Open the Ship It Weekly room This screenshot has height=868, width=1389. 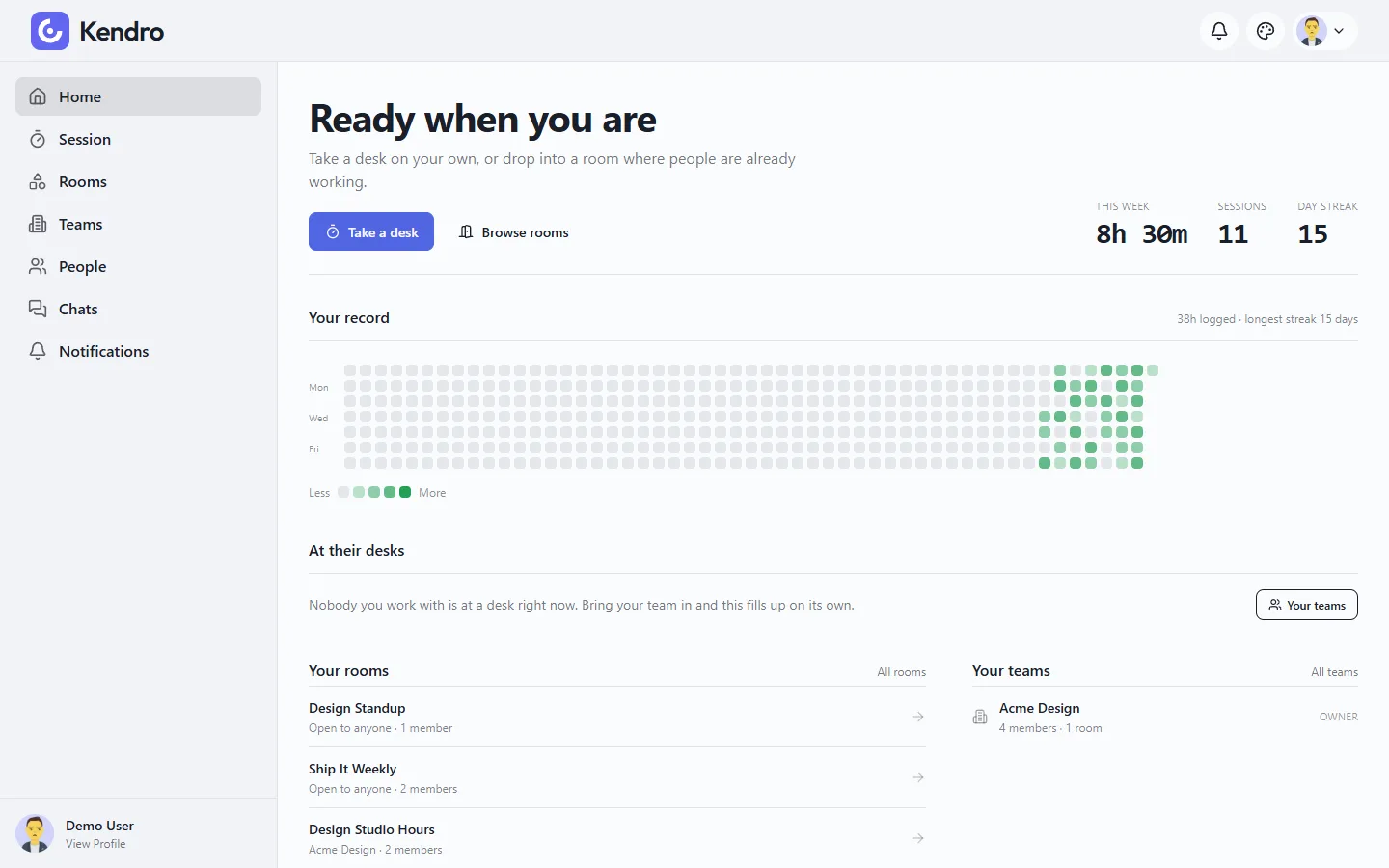(x=617, y=777)
